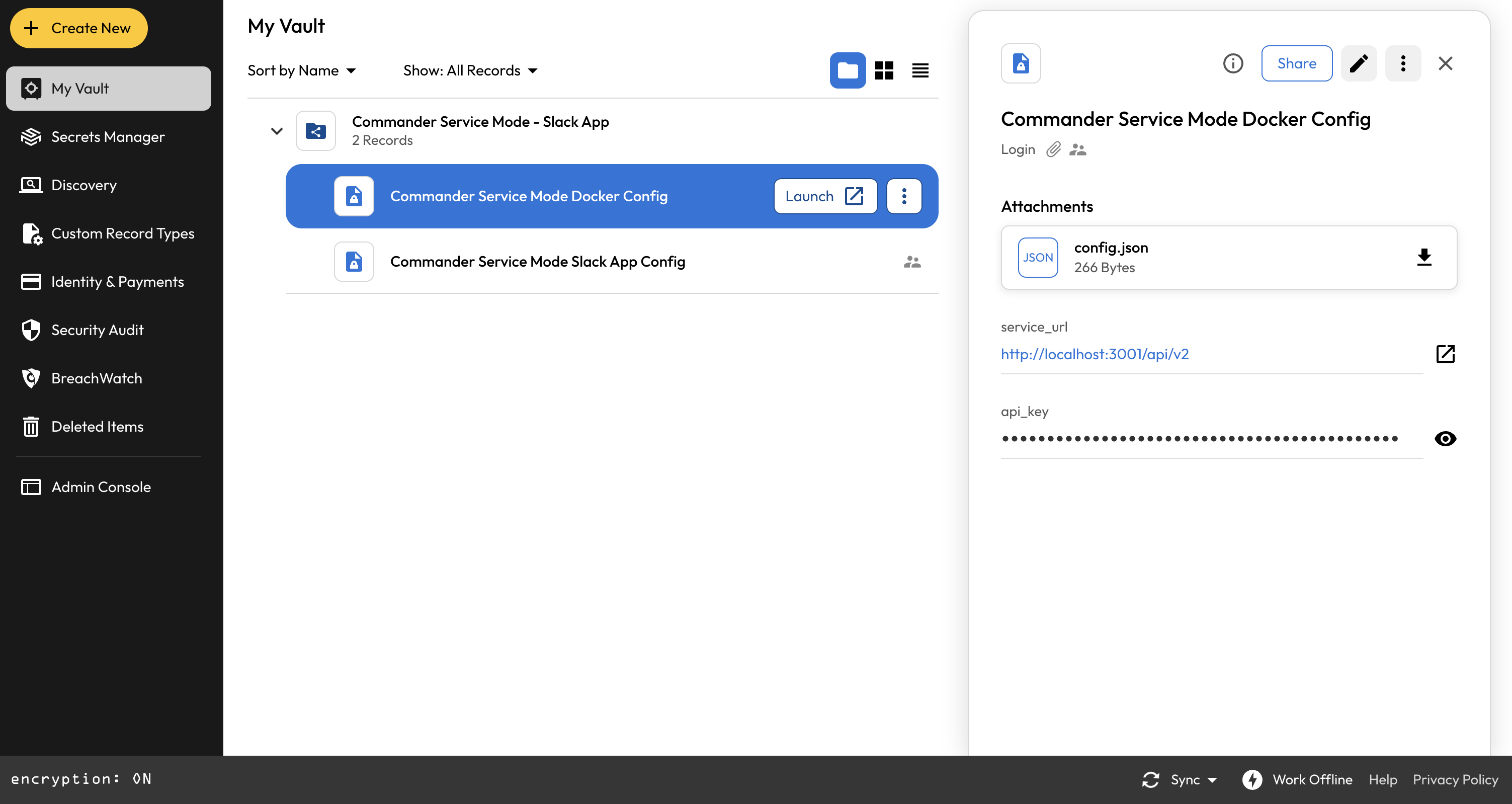1512x804 pixels.
Task: Click the record info icon
Action: (1233, 63)
